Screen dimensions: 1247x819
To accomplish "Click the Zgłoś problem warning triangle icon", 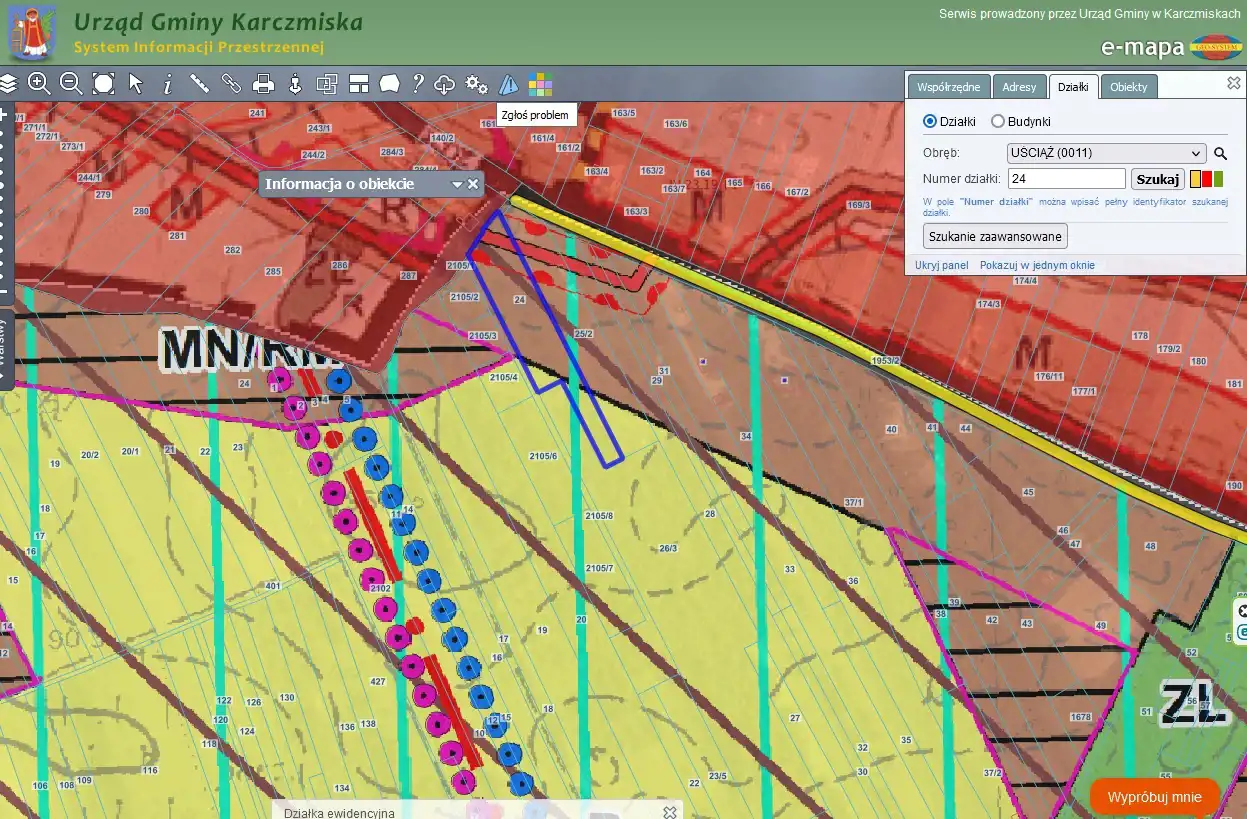I will pos(509,85).
